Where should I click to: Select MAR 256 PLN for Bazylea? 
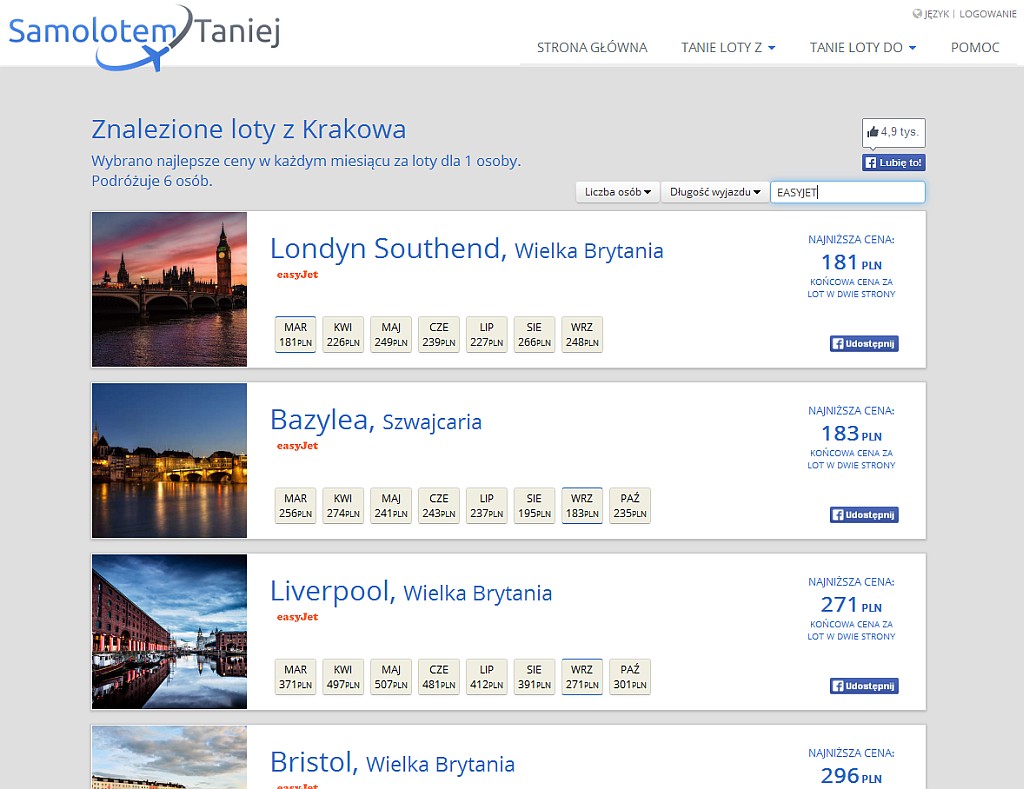pos(295,506)
